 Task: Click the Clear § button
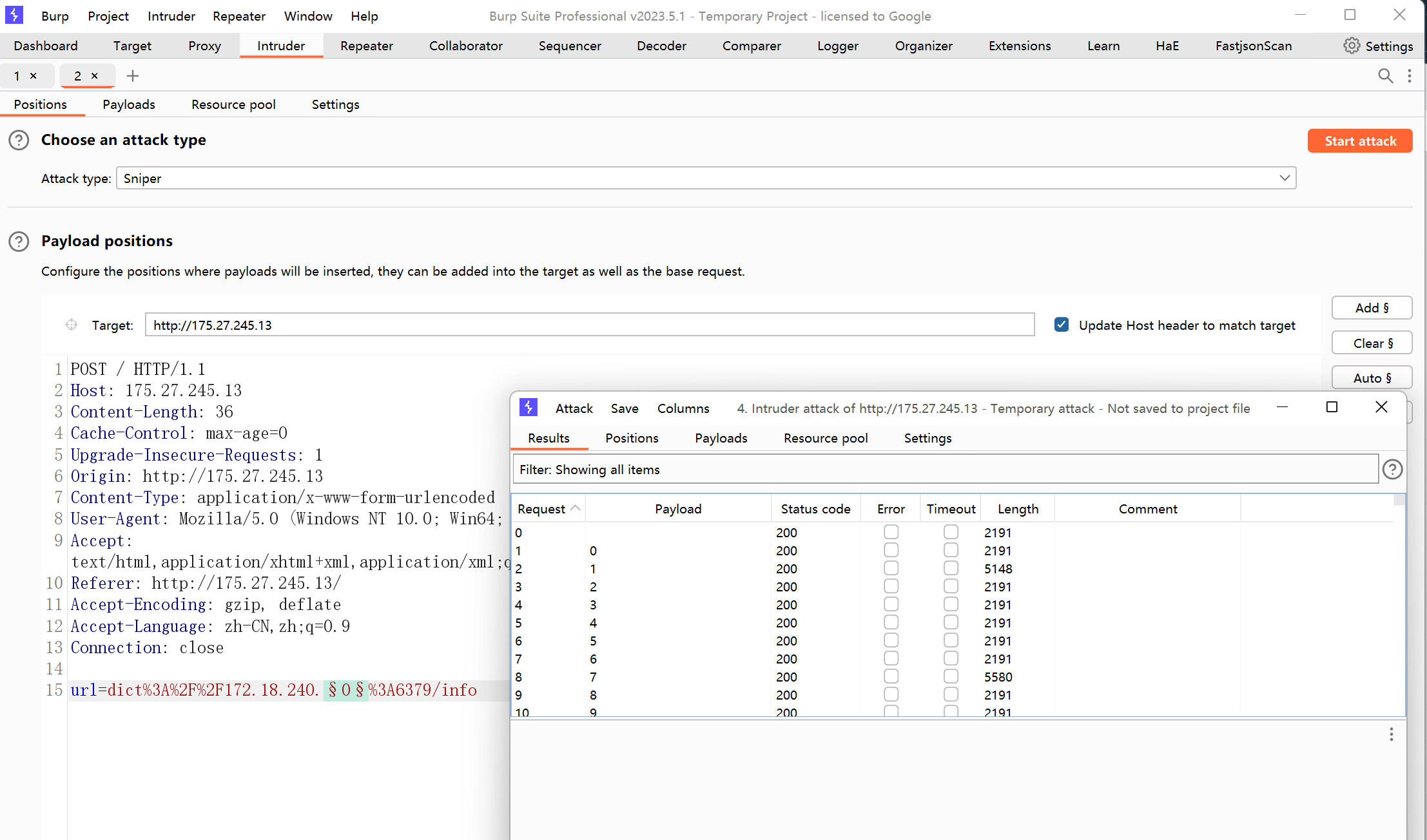pos(1372,343)
